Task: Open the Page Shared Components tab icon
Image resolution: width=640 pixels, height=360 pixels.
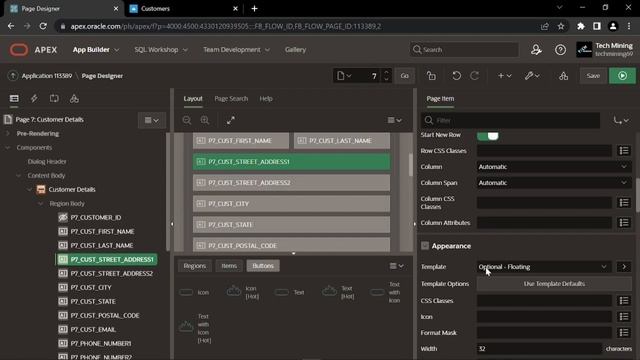Action: point(74,98)
